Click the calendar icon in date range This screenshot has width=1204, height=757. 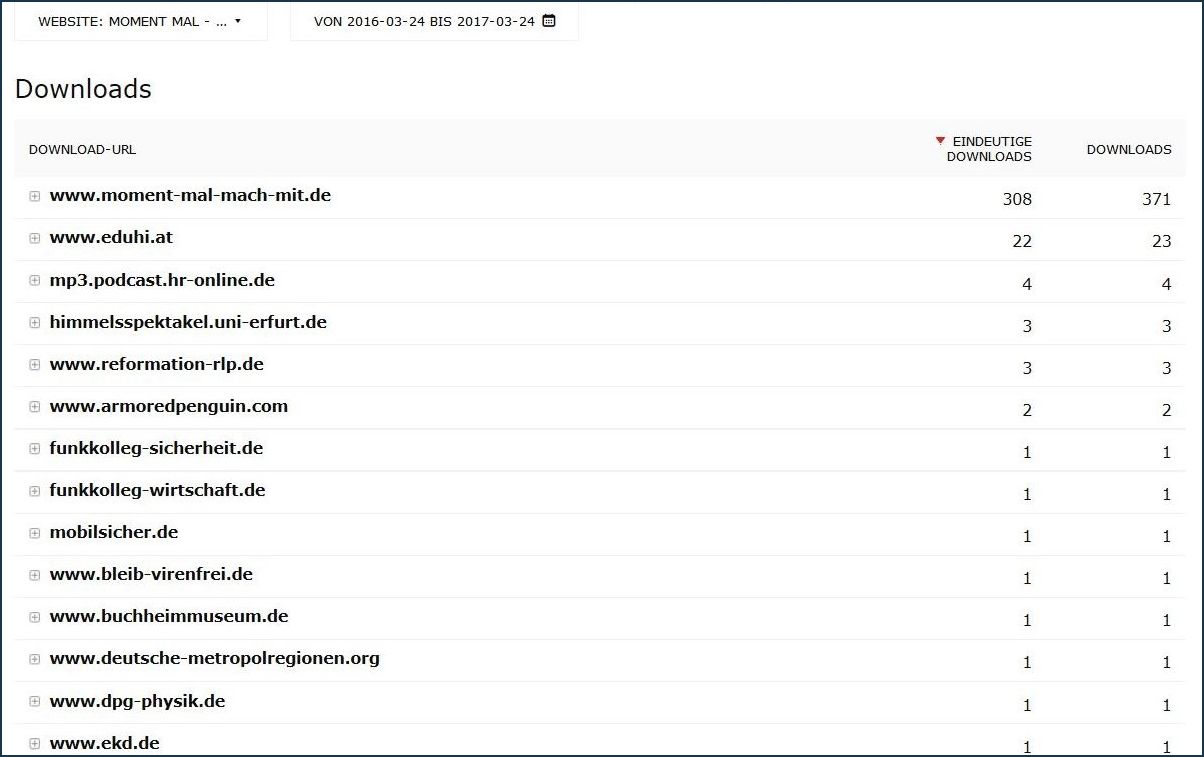(x=548, y=21)
